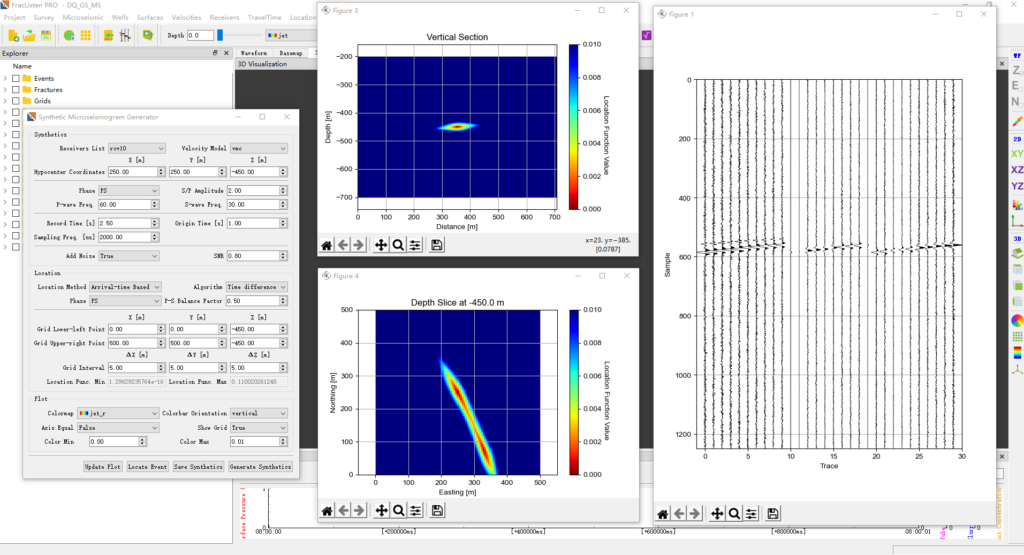This screenshot has width=1024, height=555.
Task: Click the jet colormap selector in main toolbar
Action: click(291, 35)
